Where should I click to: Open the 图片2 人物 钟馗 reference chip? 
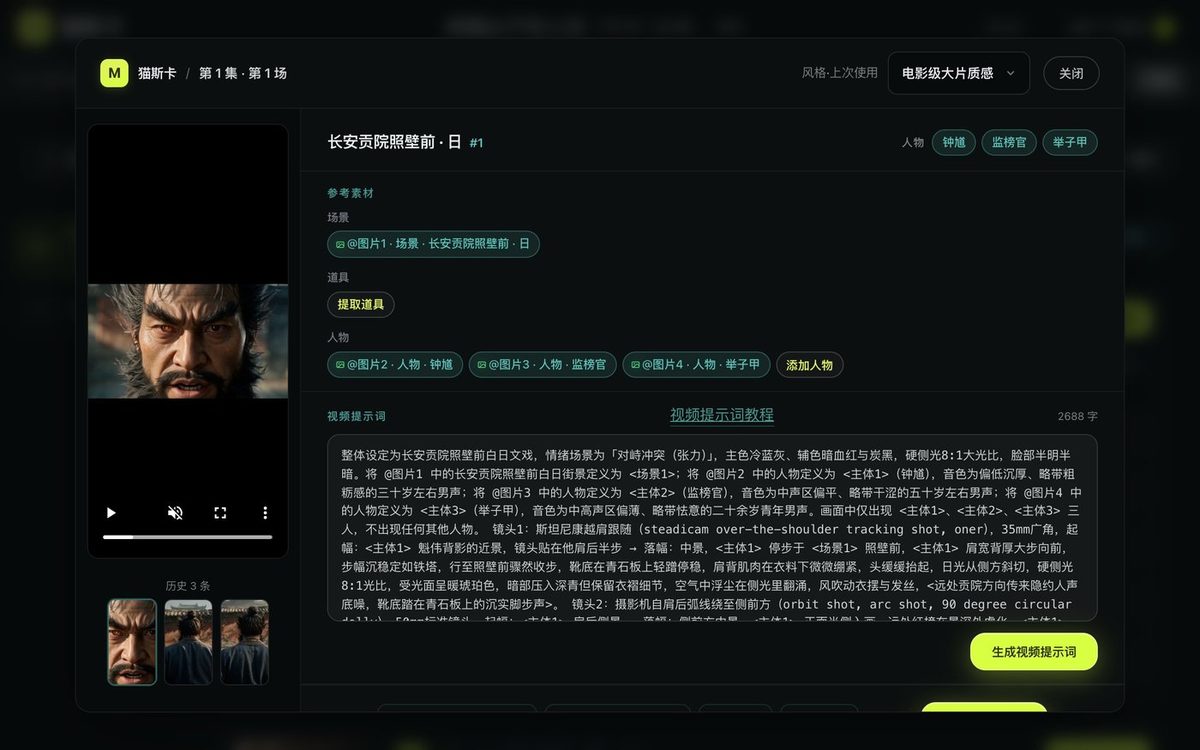395,365
